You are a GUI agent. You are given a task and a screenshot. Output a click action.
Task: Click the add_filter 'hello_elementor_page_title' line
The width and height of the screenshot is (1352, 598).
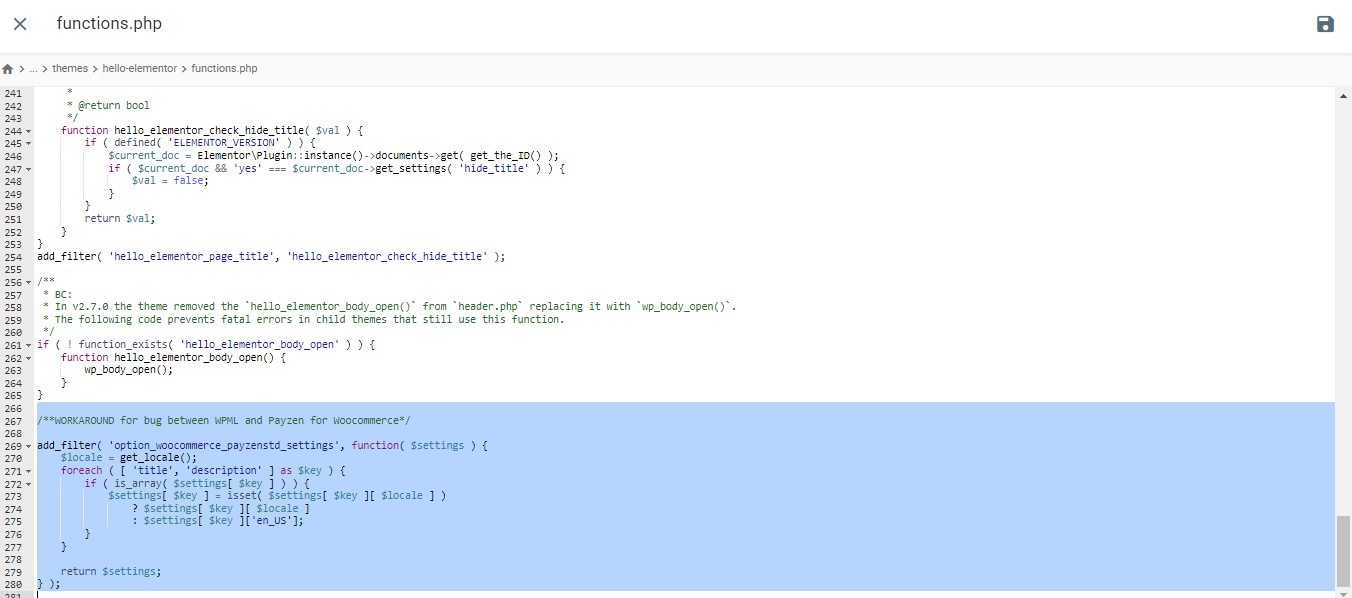tap(271, 257)
